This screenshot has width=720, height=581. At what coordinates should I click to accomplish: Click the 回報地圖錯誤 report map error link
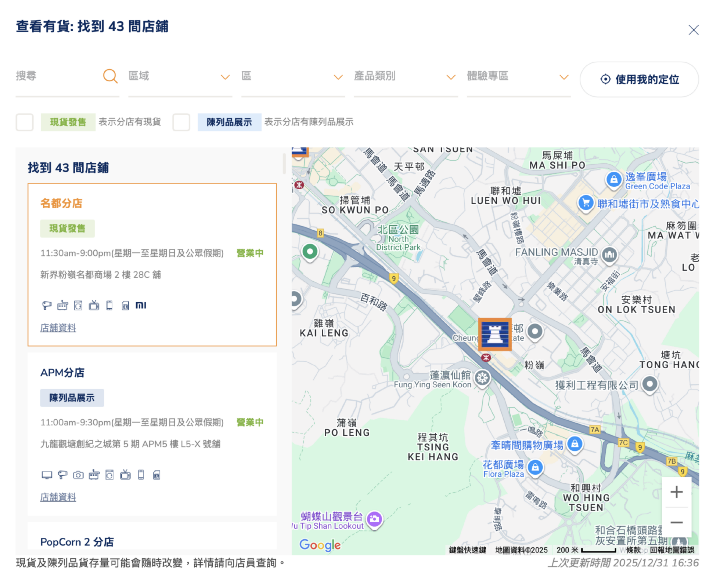671,550
